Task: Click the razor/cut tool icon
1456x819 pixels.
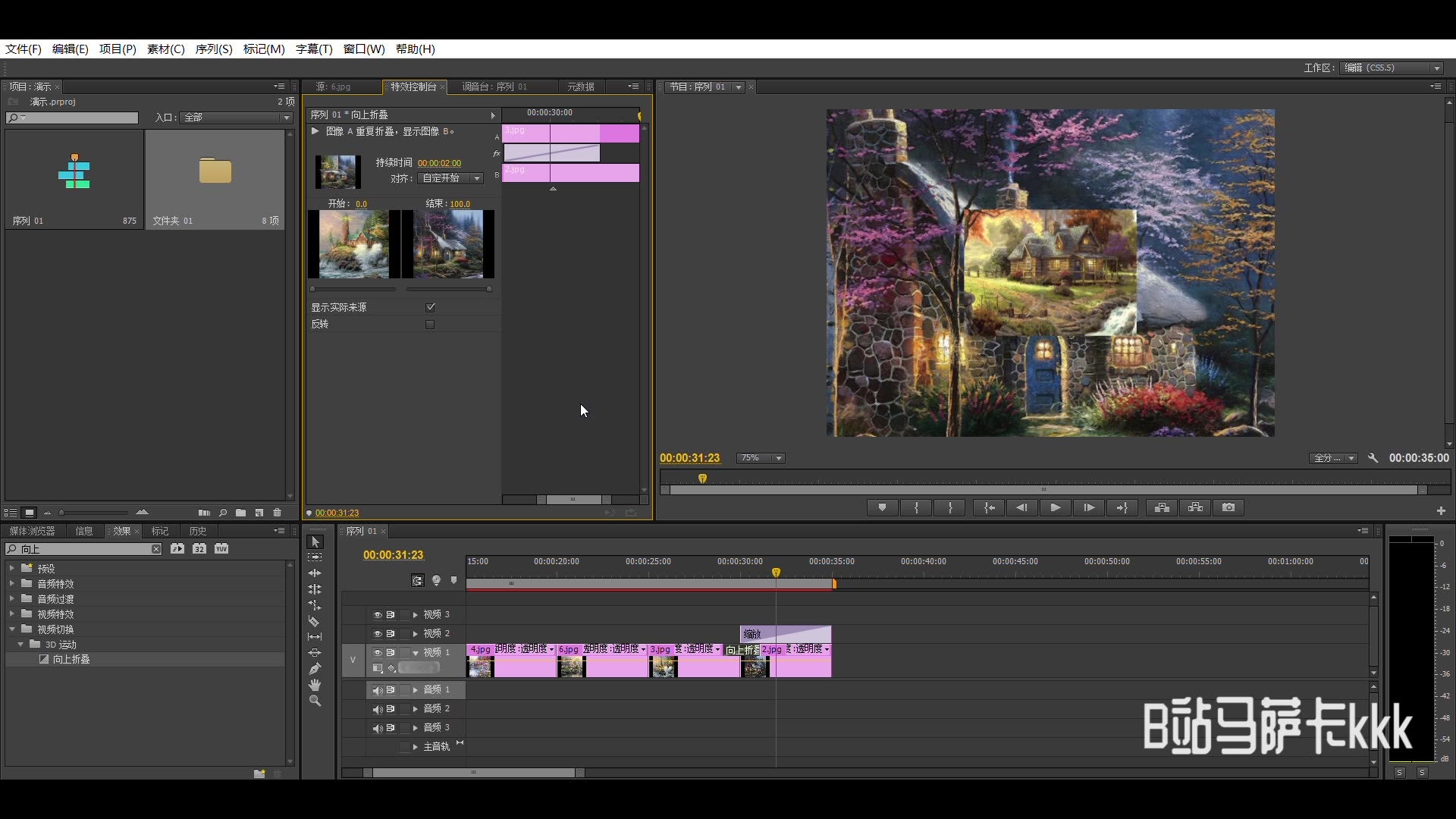Action: (x=316, y=620)
